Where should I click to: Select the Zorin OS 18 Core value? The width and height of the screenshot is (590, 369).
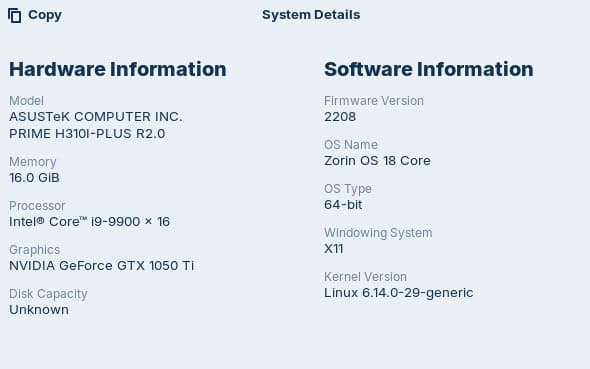click(377, 161)
